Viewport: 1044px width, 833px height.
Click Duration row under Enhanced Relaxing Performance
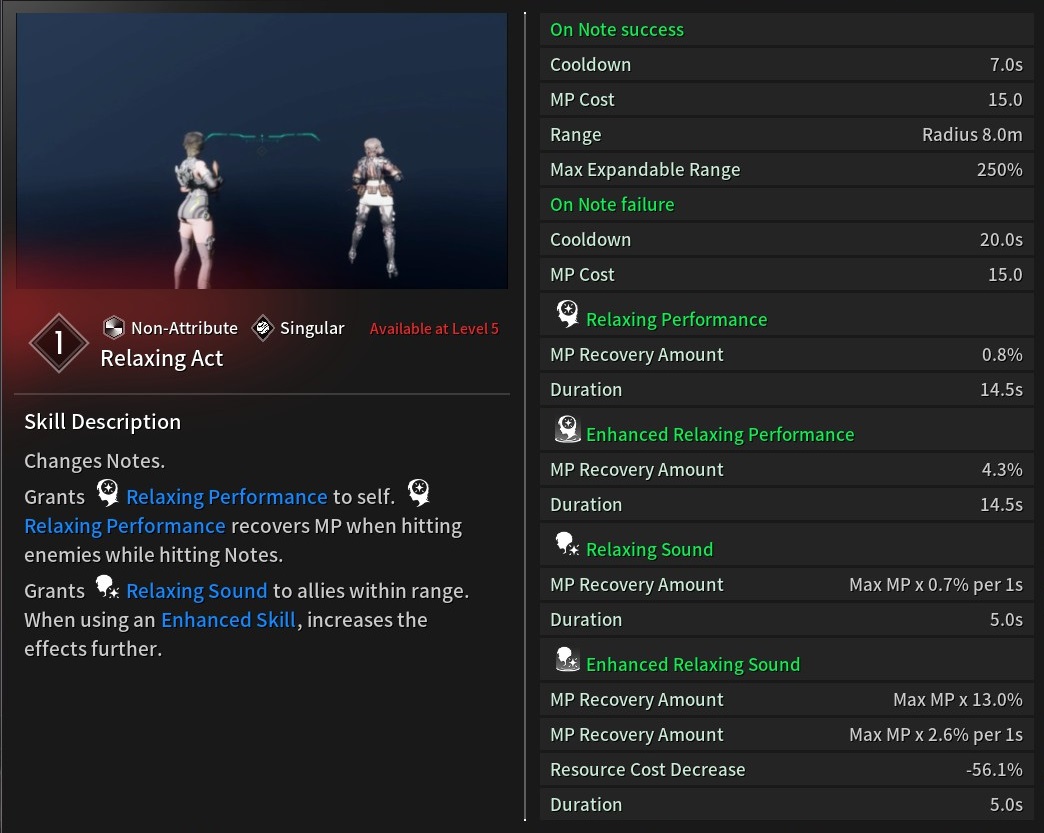coord(786,505)
